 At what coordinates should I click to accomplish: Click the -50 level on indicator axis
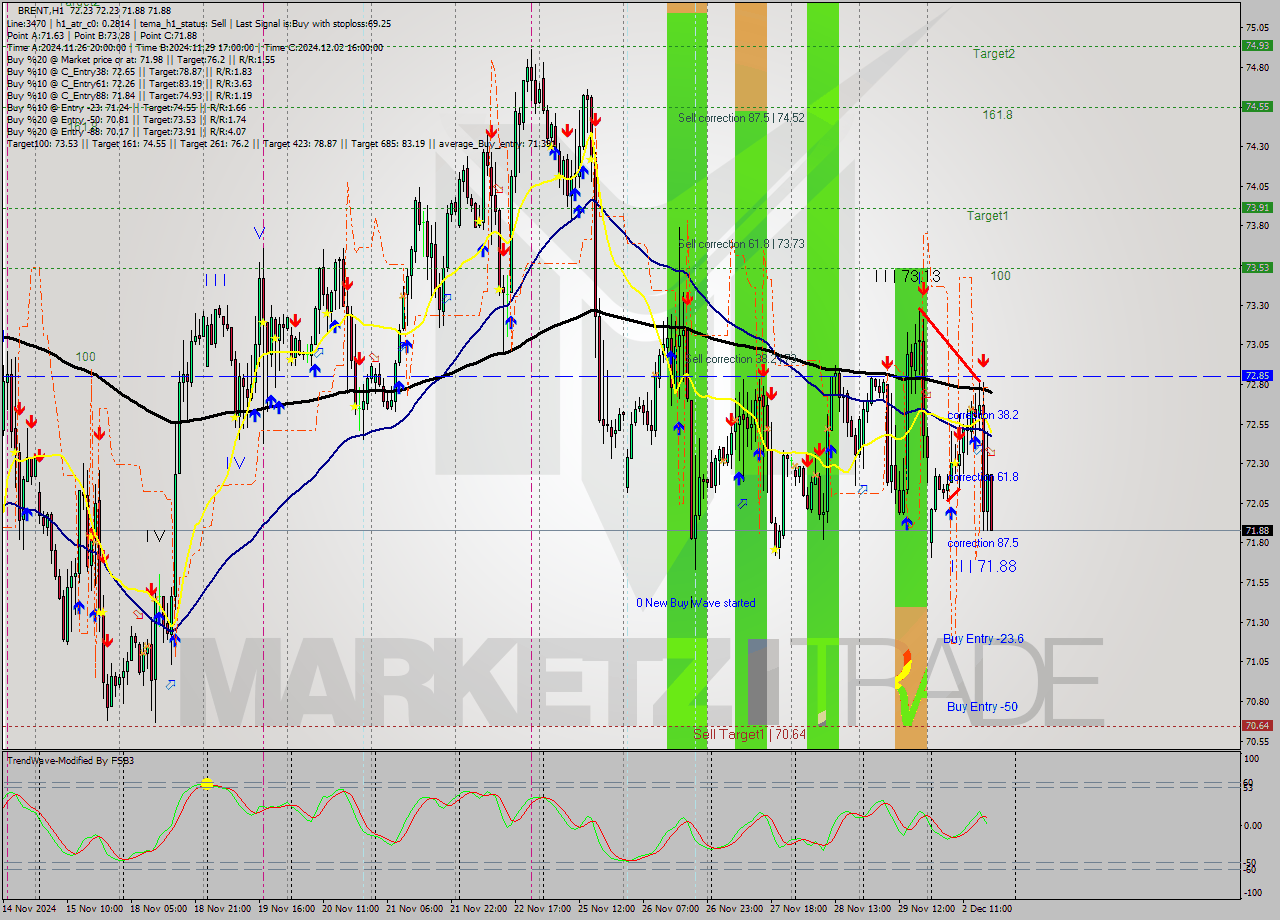1250,863
